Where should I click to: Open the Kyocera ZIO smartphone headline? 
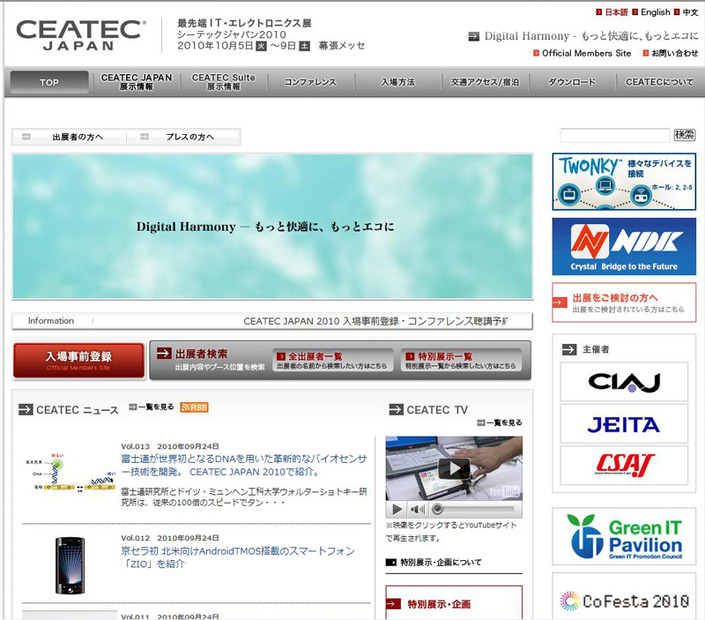coord(238,558)
